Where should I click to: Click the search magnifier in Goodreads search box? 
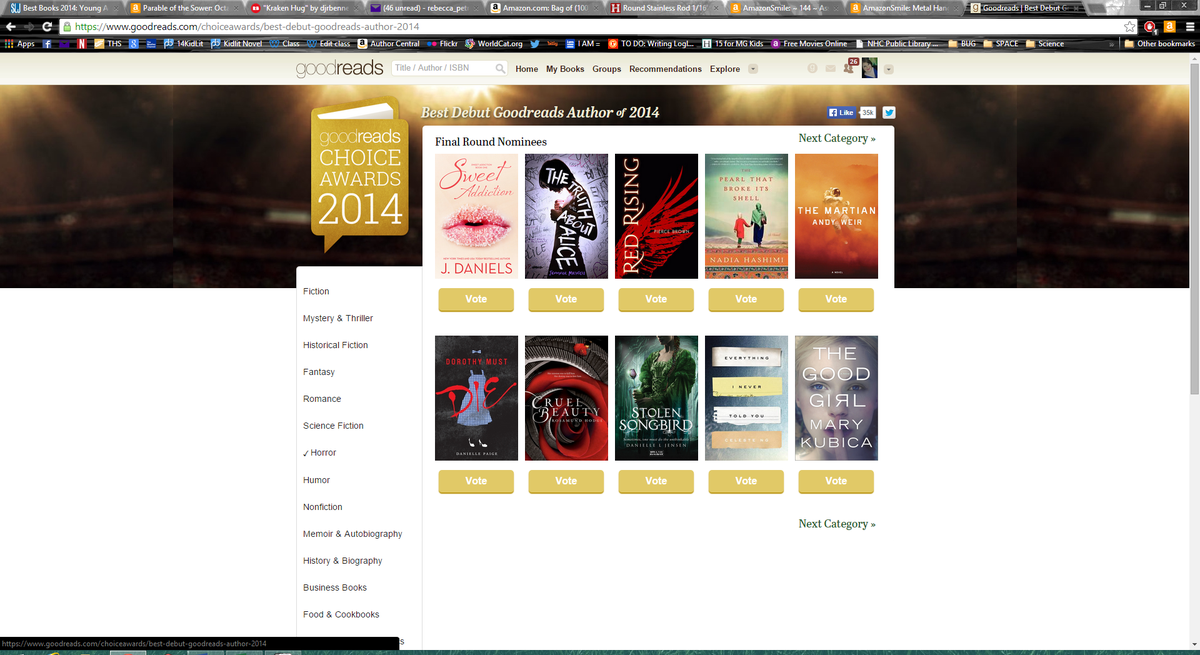(500, 69)
